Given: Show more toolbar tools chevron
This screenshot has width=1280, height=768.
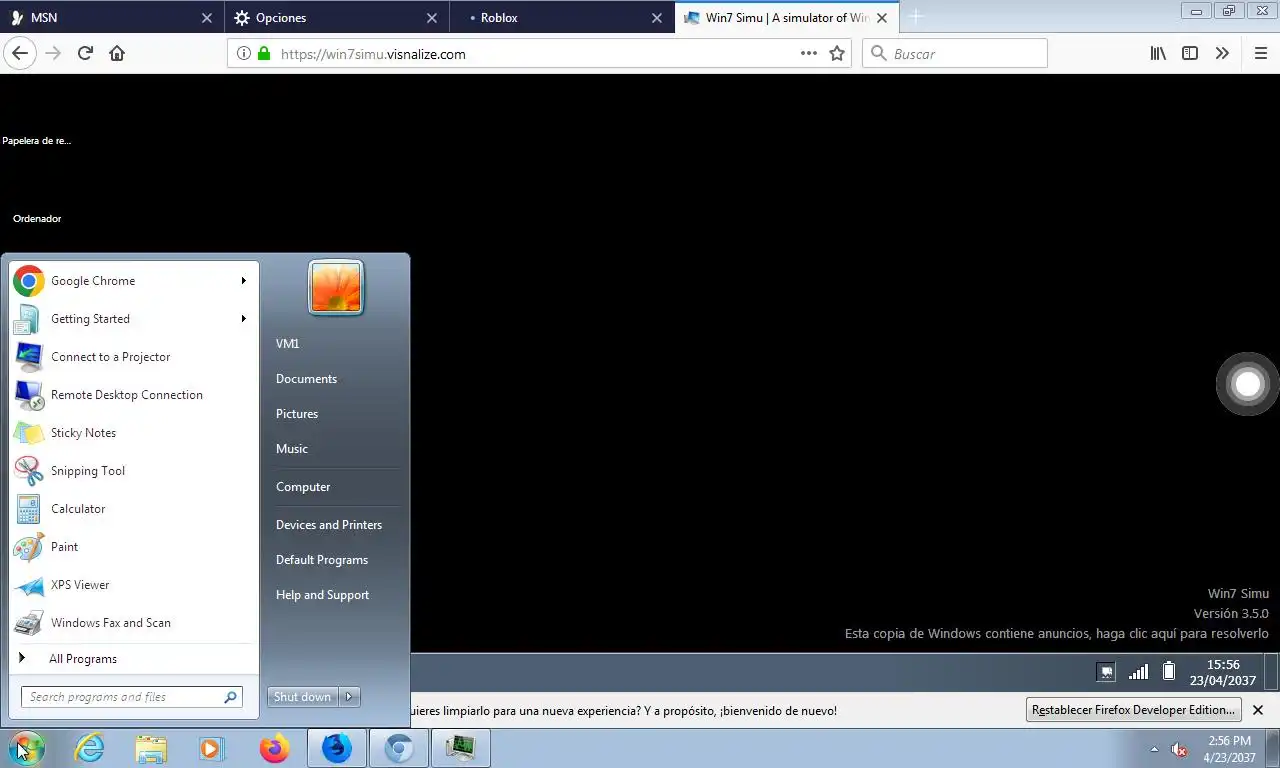Looking at the screenshot, I should point(1222,54).
